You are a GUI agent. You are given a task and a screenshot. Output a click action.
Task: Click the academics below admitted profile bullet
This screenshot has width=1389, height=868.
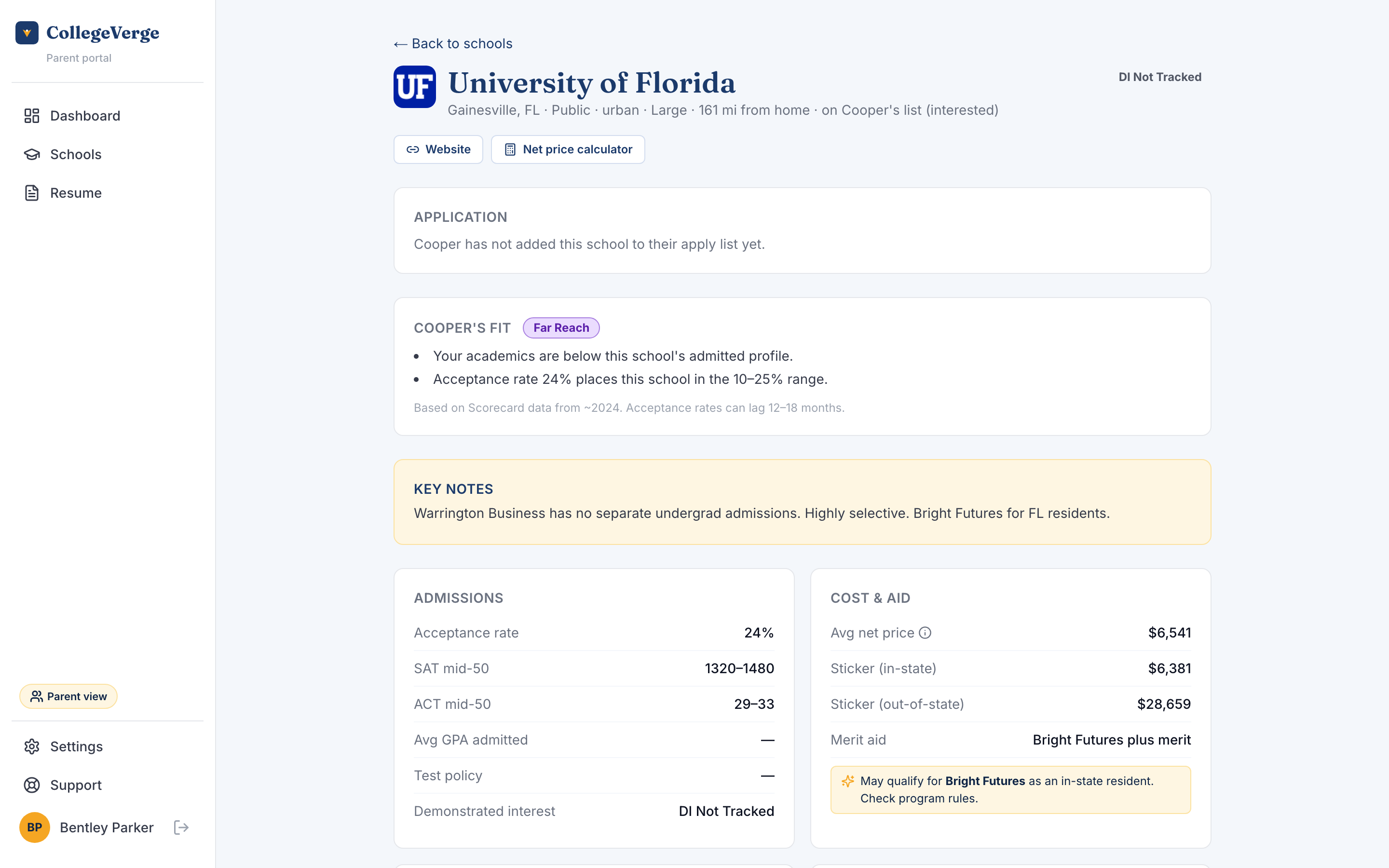pos(613,356)
